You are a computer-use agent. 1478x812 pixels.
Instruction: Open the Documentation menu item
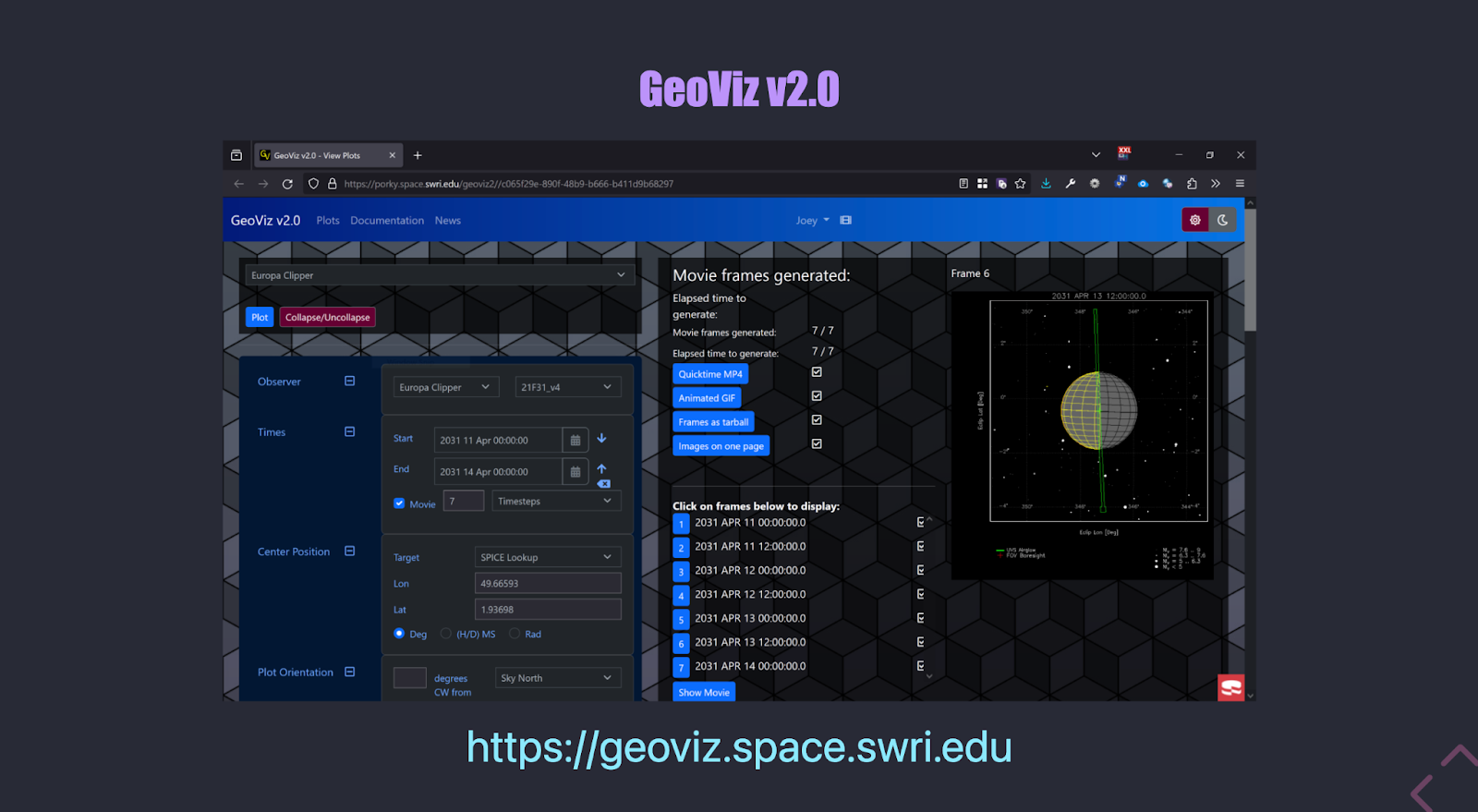coord(387,221)
